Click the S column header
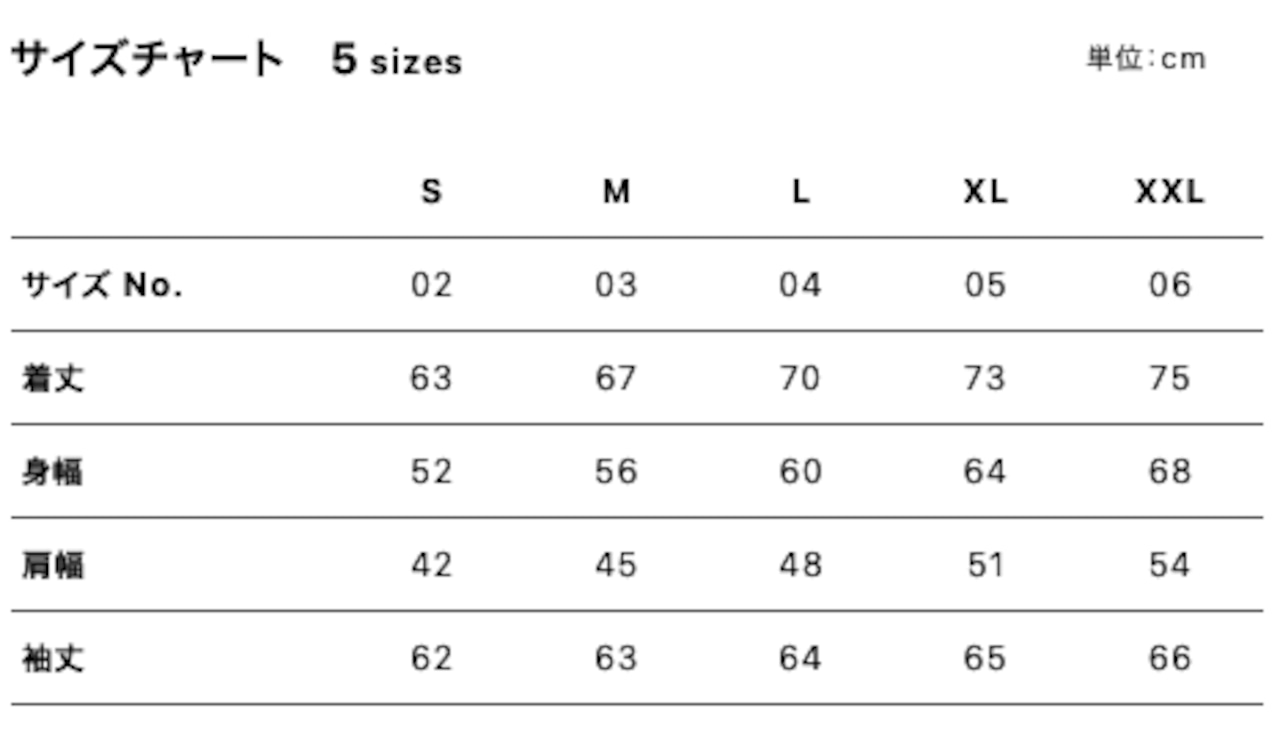 [x=431, y=191]
